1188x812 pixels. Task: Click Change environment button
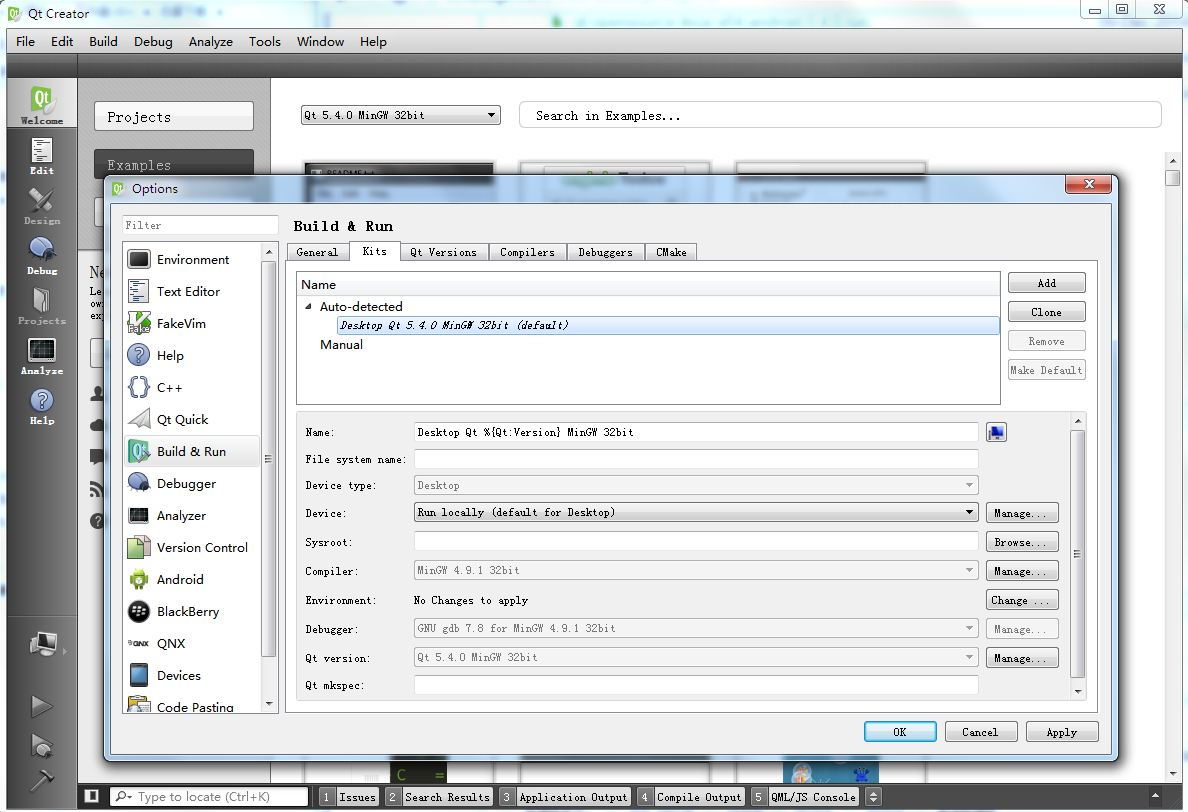click(1021, 600)
